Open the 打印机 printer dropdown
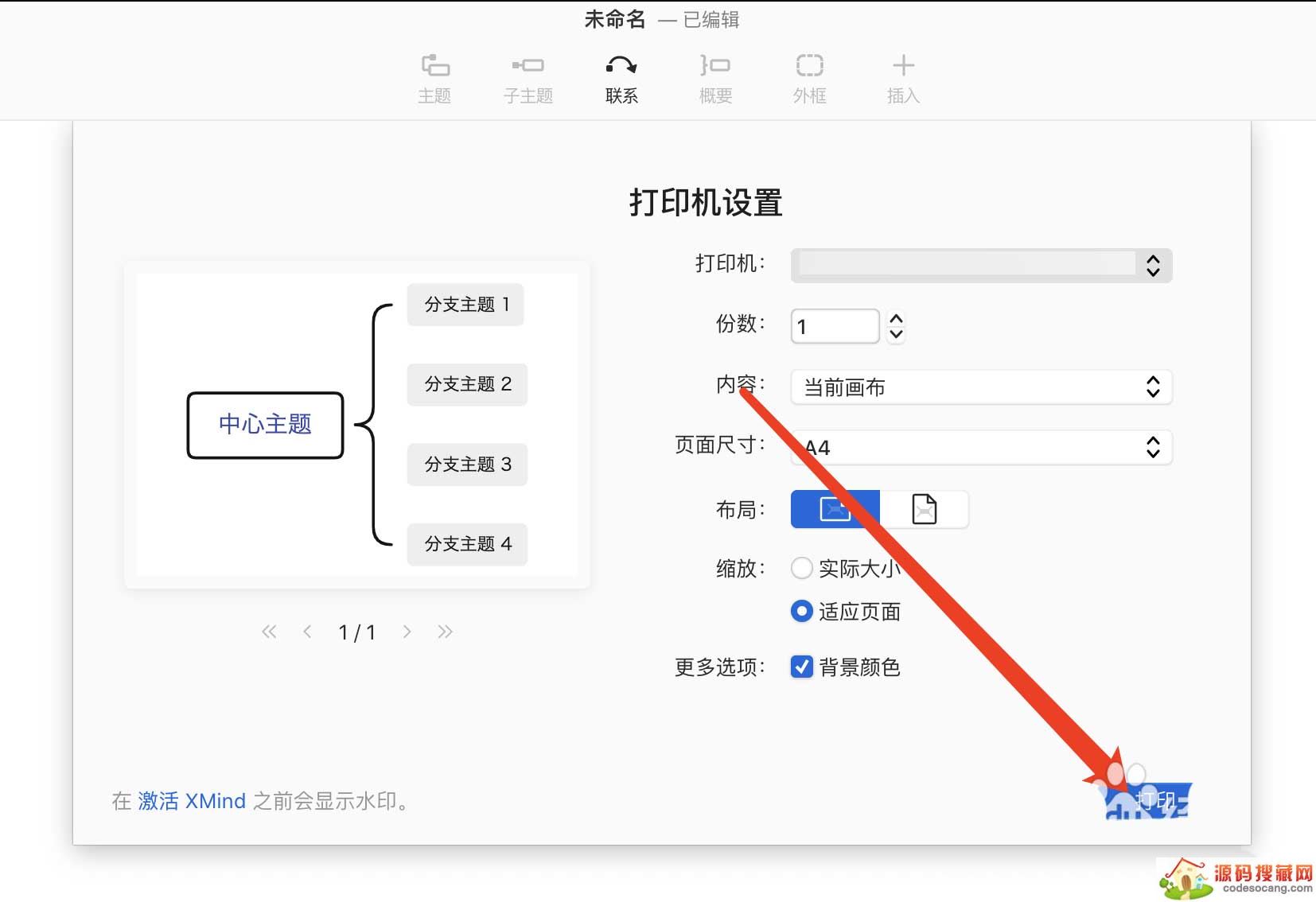The image size is (1316, 902). point(981,266)
